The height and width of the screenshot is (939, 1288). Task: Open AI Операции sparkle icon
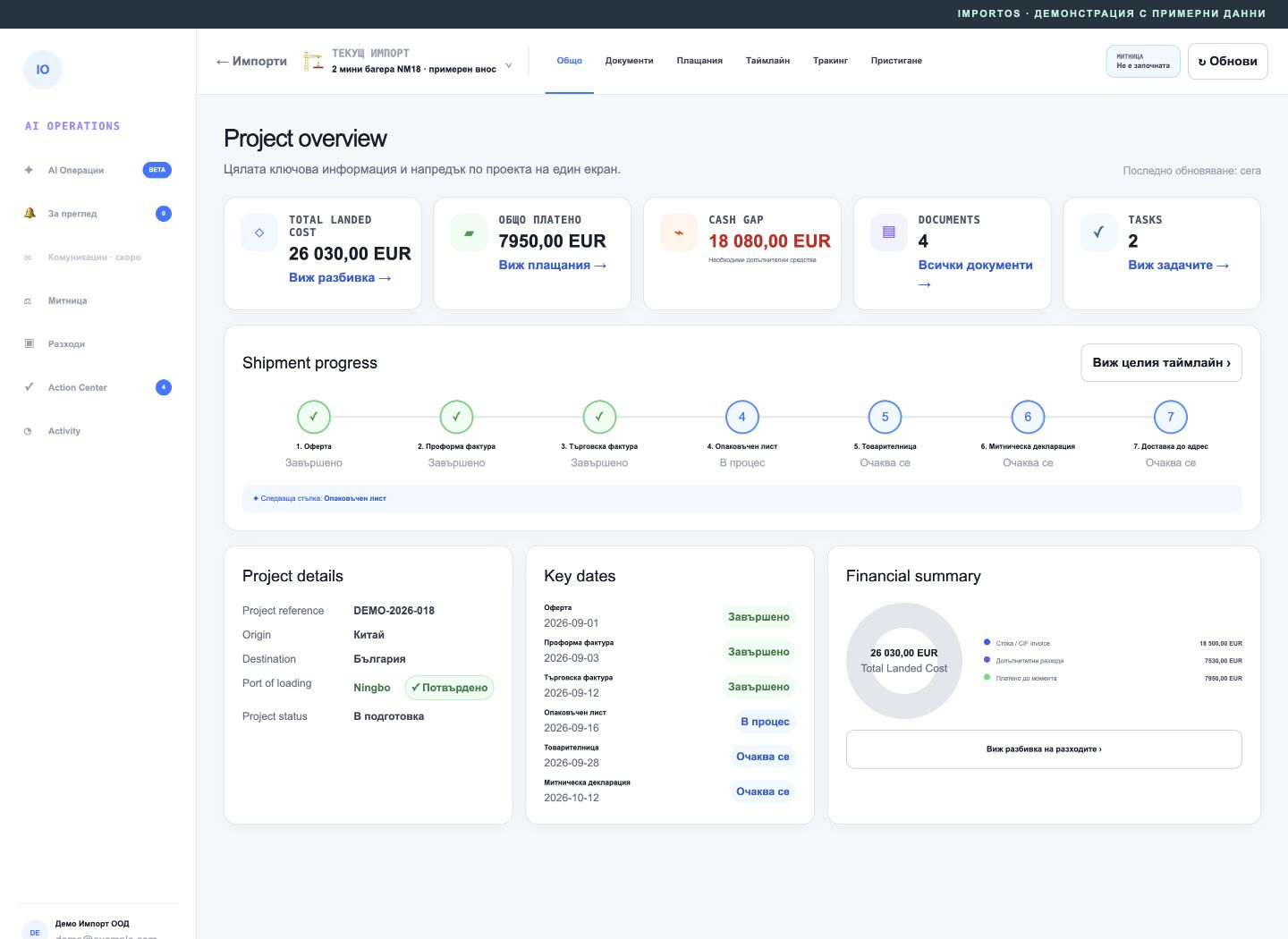29,170
